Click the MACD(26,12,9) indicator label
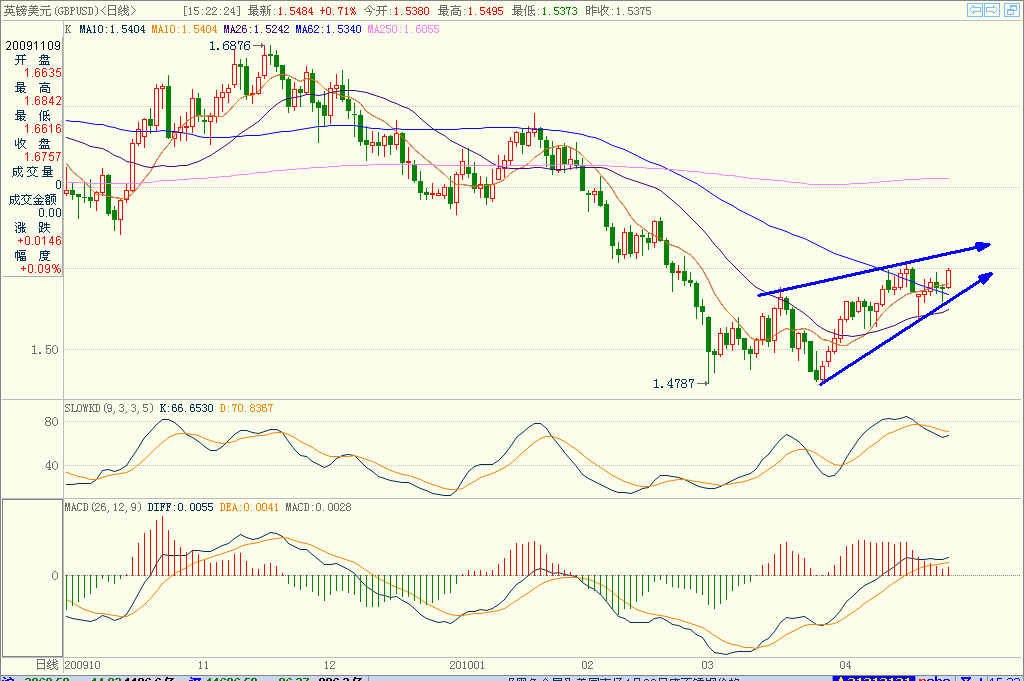1024x681 pixels. [x=103, y=507]
